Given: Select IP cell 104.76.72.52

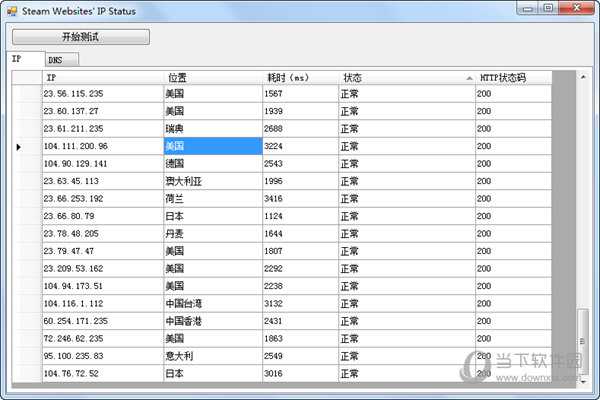Looking at the screenshot, I should [x=103, y=374].
